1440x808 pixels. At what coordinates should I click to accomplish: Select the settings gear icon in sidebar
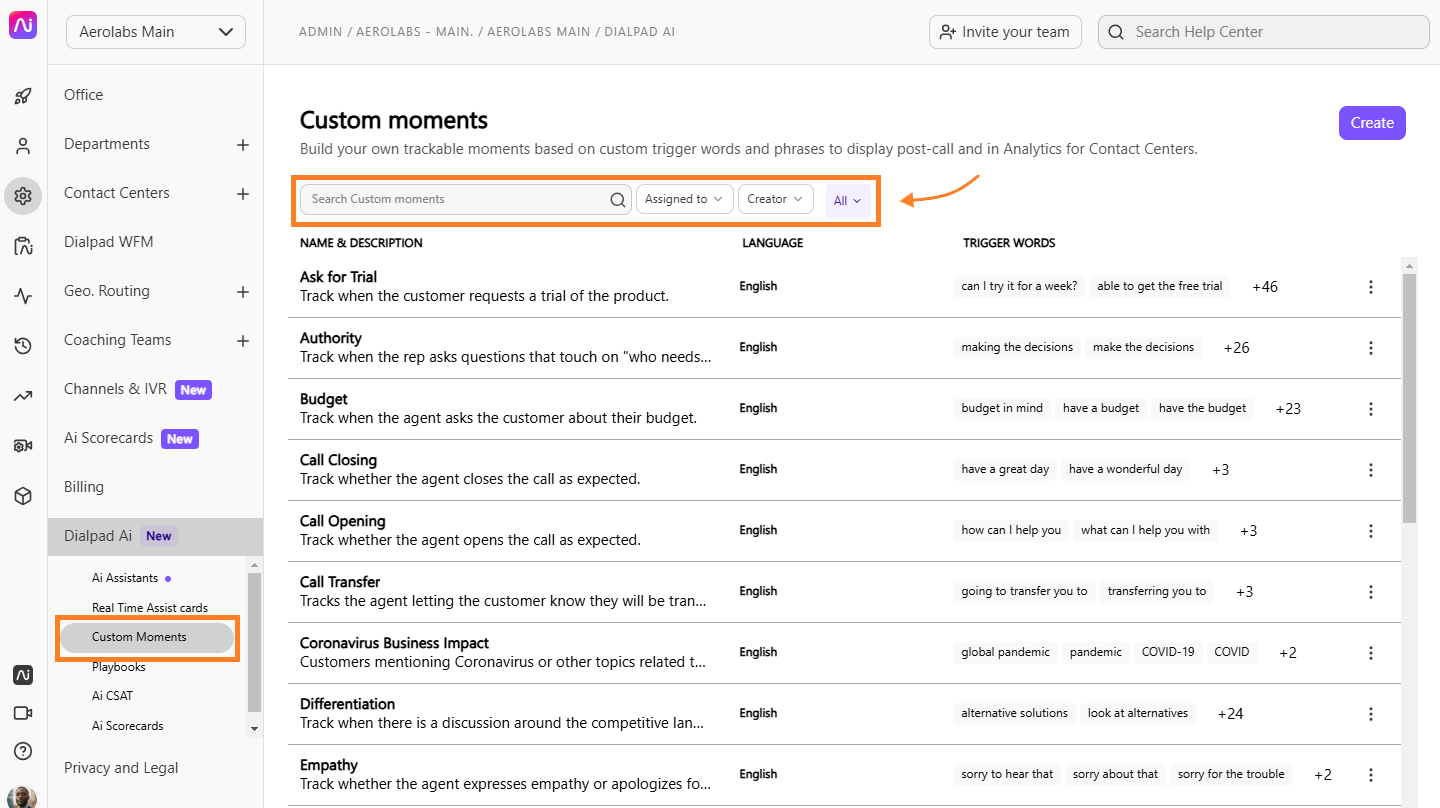[23, 196]
